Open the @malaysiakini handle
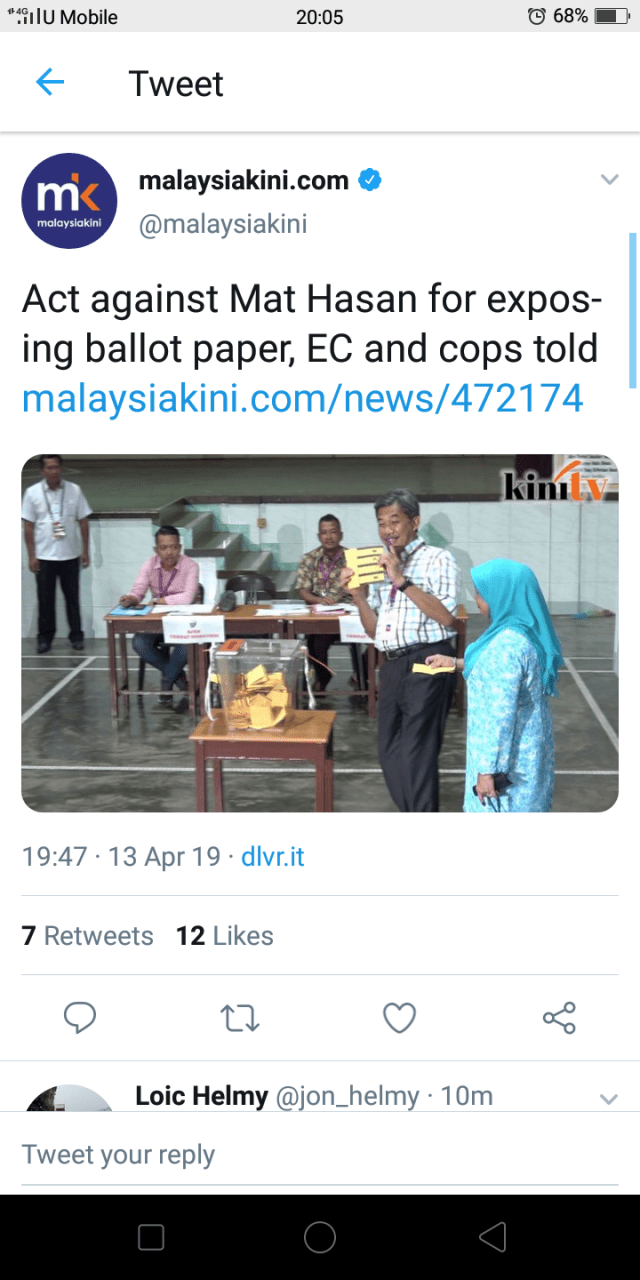This screenshot has height=1280, width=640. [223, 224]
